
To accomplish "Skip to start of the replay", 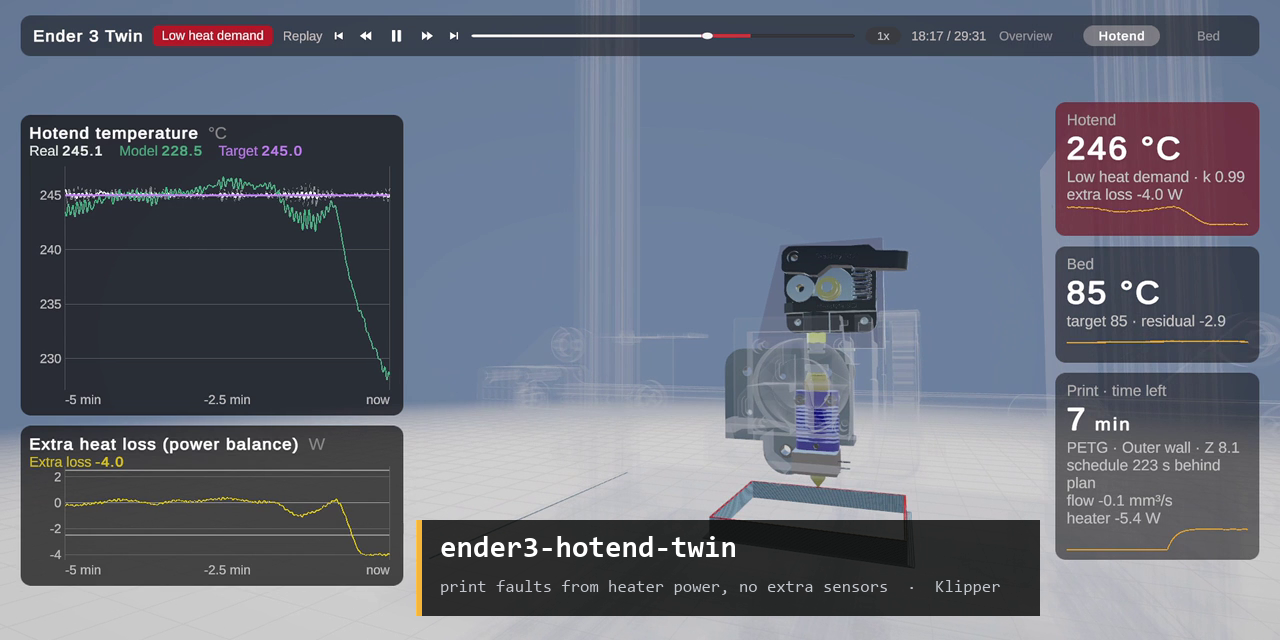I will [339, 36].
